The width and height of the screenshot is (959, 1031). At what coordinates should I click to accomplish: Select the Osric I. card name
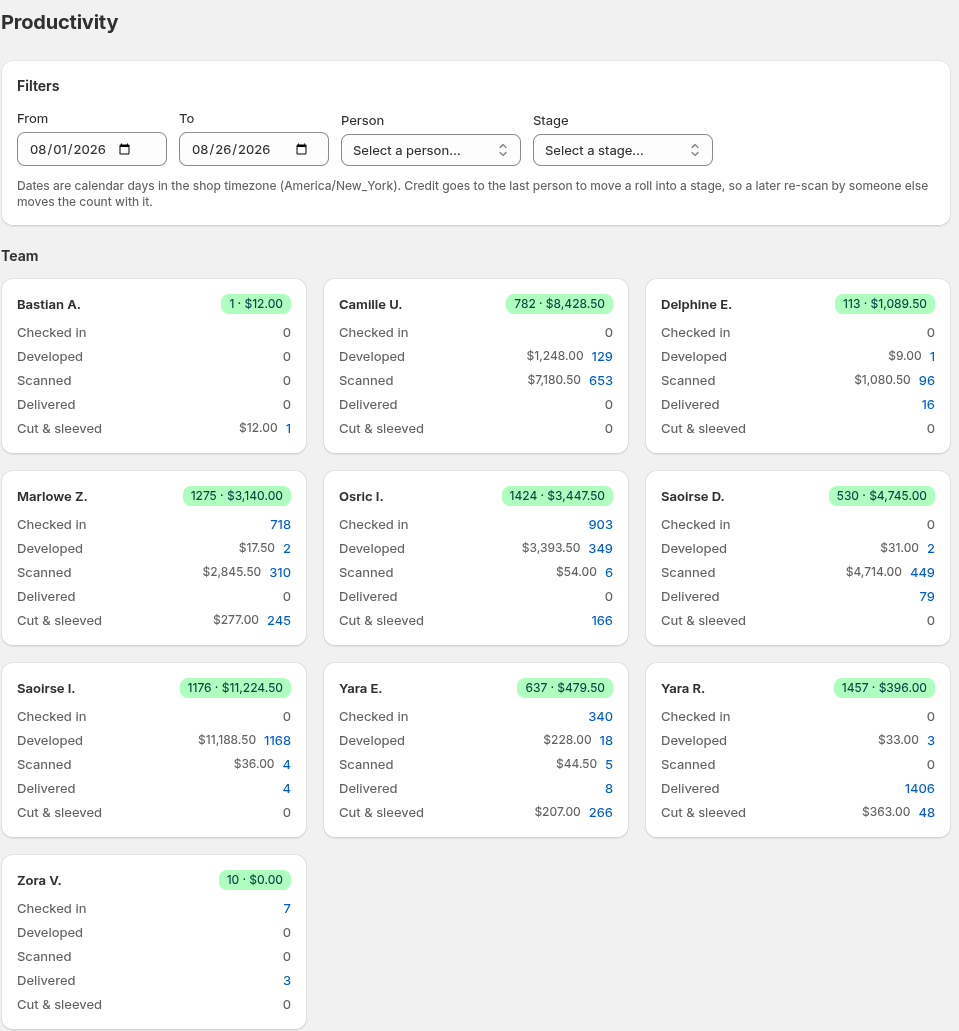coord(360,496)
